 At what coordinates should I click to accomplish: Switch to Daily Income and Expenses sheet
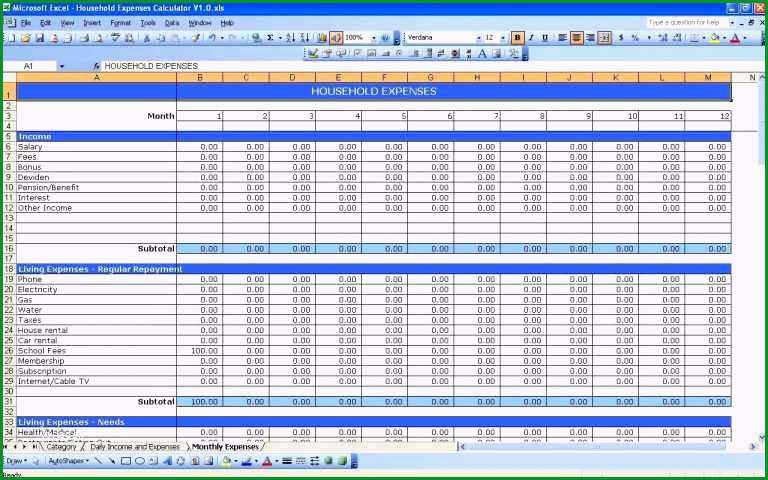(135, 447)
